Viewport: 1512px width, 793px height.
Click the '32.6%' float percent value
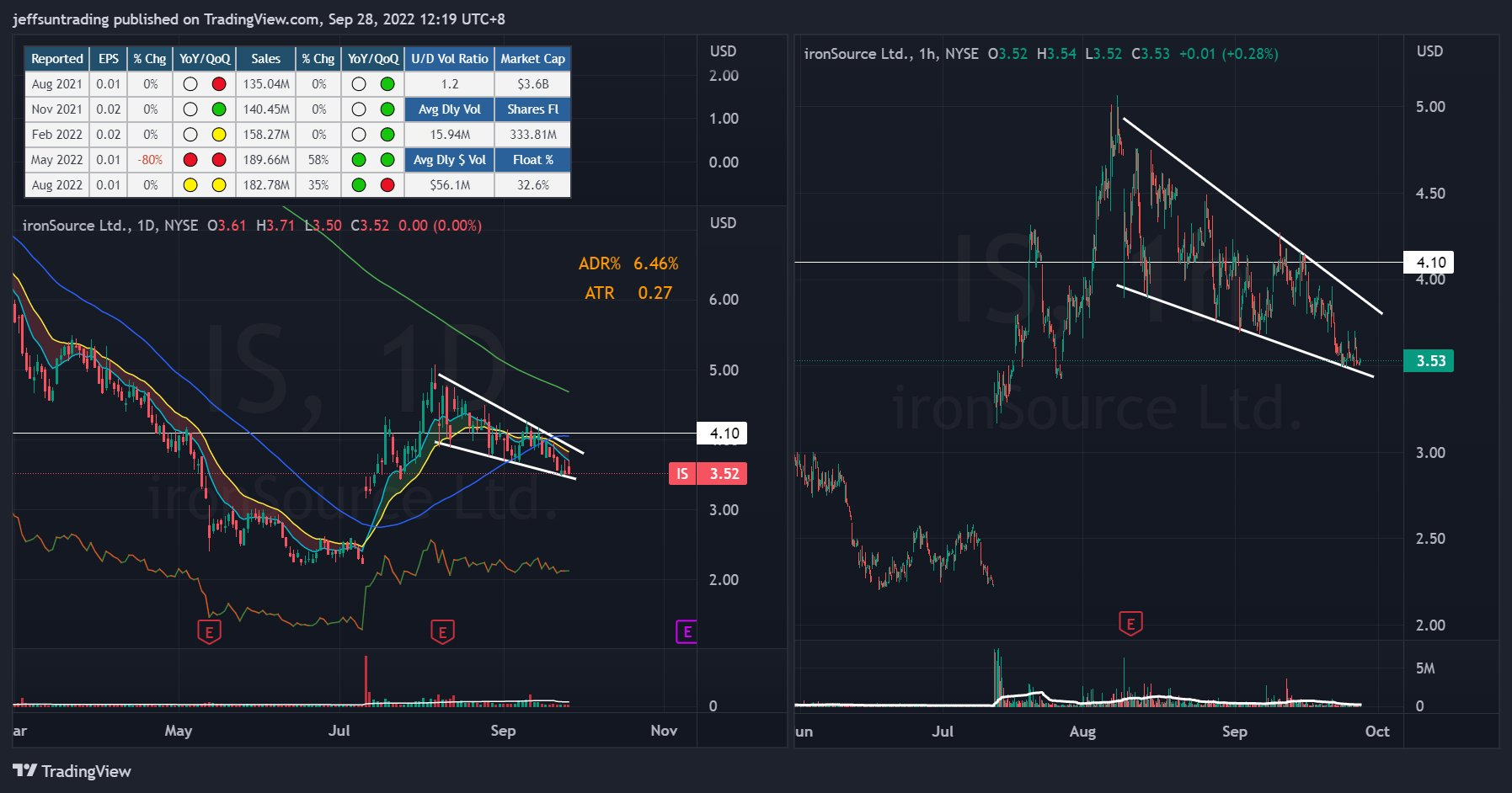click(x=533, y=185)
